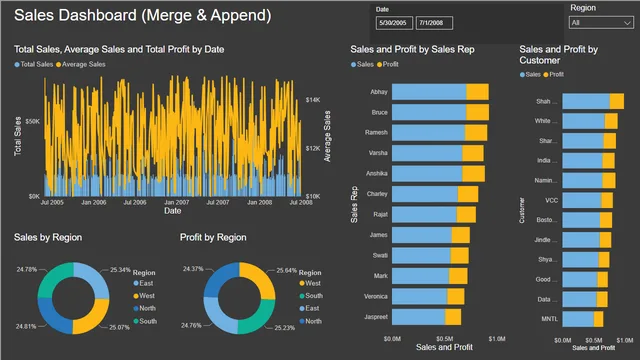Viewport: 640px width, 360px height.
Task: Click the White customer sales bar
Action: (584, 121)
